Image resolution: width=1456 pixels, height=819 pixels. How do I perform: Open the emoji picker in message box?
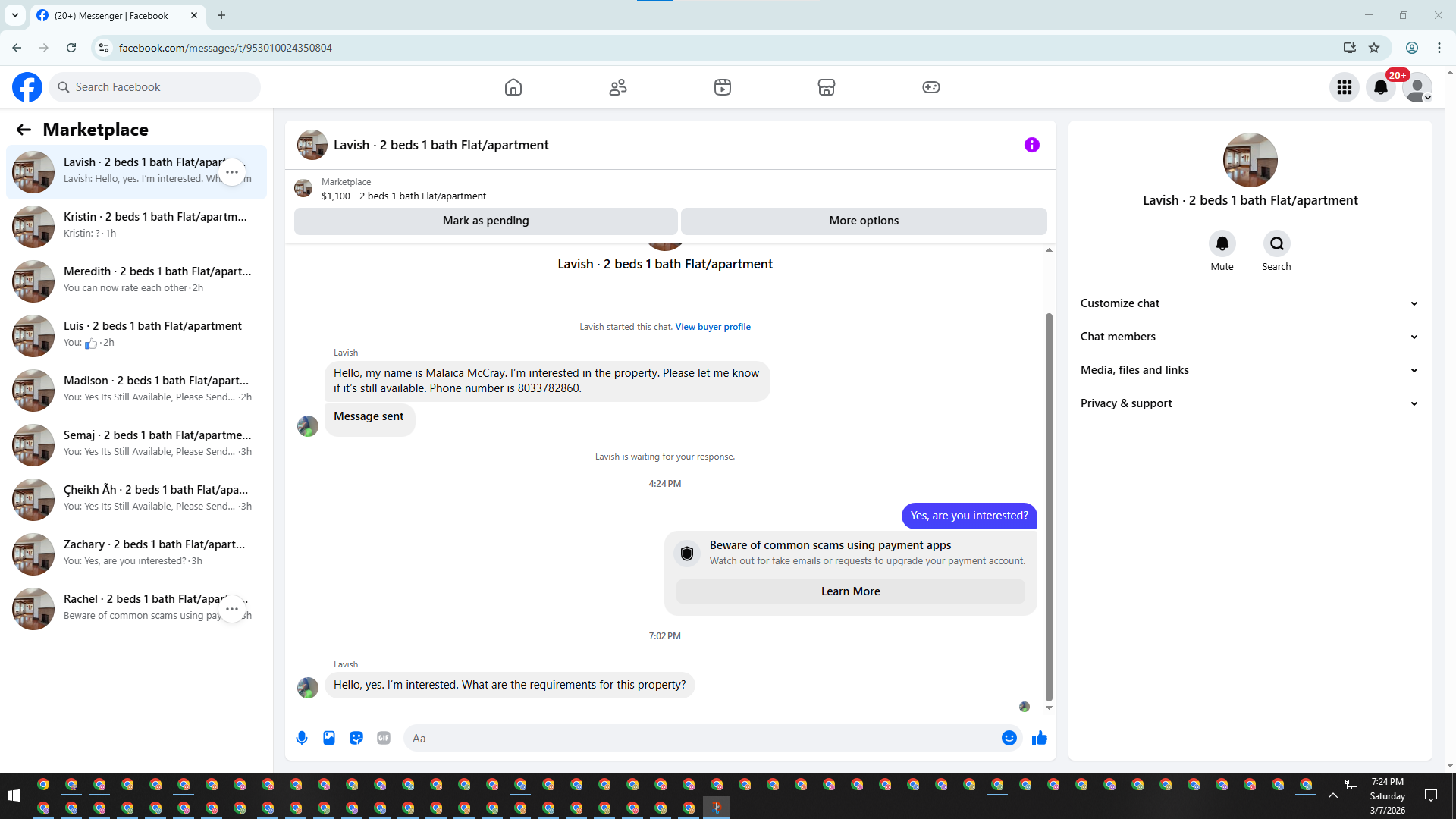coord(1009,738)
